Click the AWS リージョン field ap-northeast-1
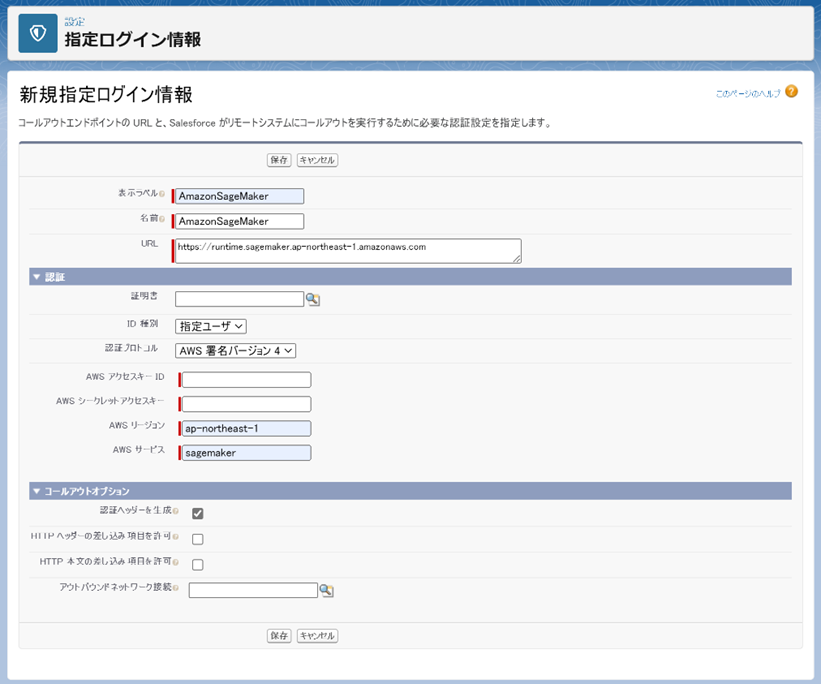The height and width of the screenshot is (684, 821). click(x=247, y=428)
